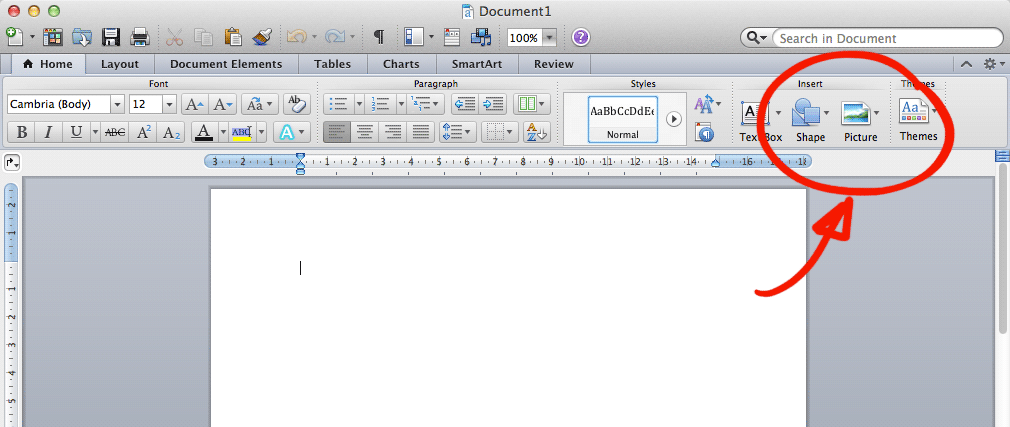Clear formatting eraser button
The height and width of the screenshot is (427, 1010).
pos(296,104)
